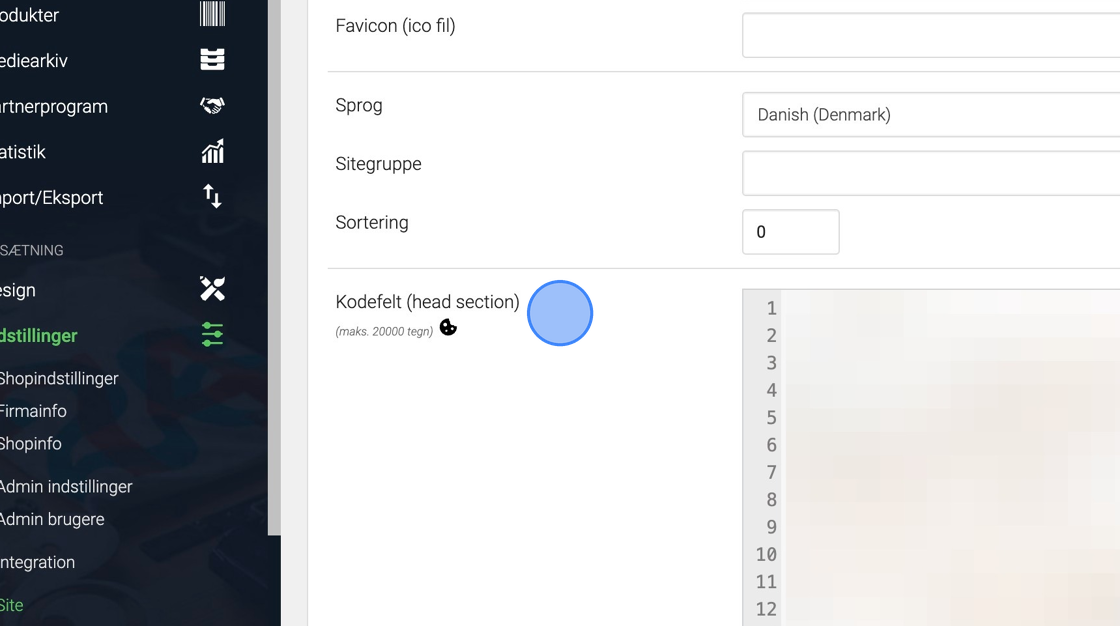Go to Shopinfo settings page
Image resolution: width=1120 pixels, height=626 pixels.
(x=31, y=443)
